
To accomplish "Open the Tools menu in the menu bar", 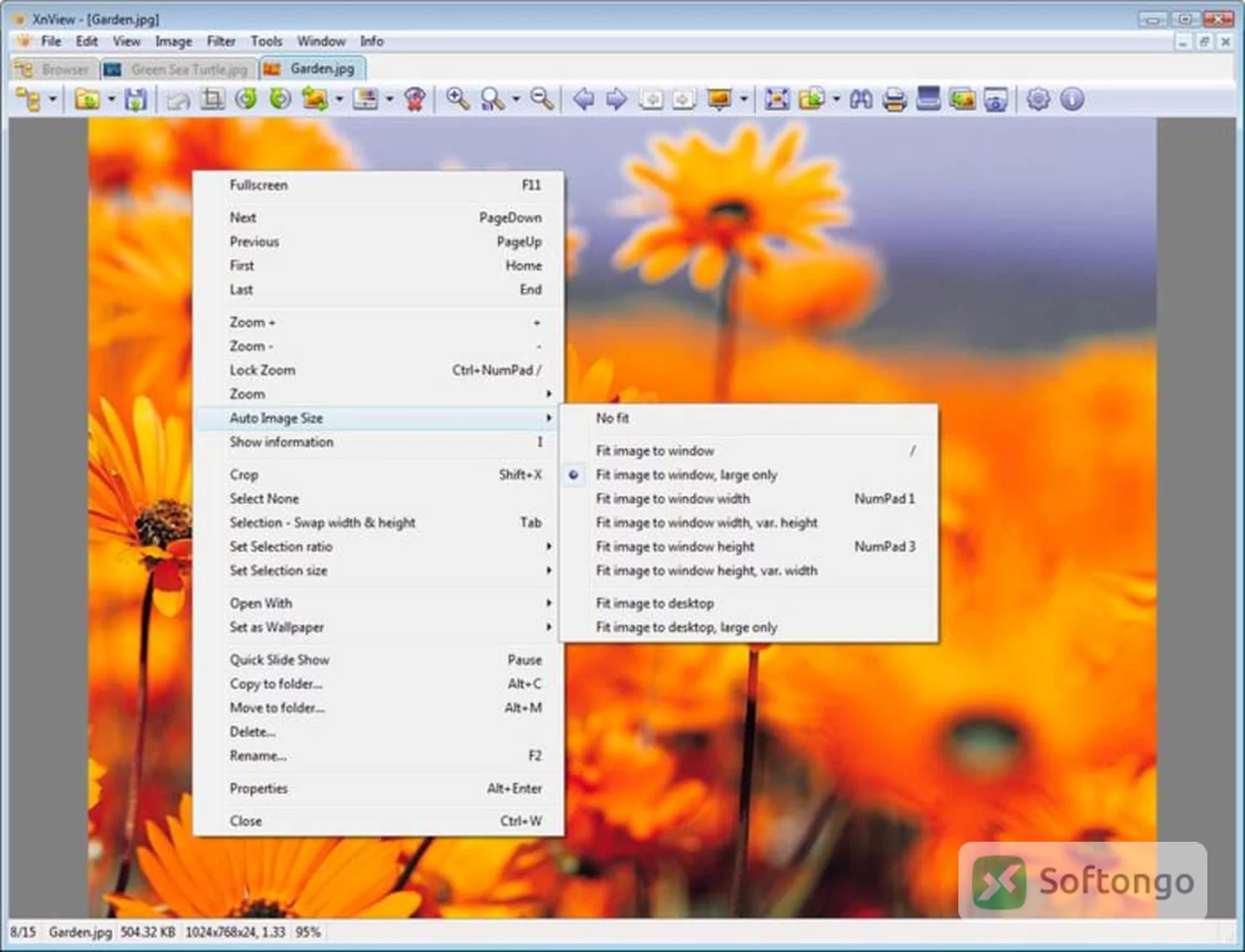I will [x=267, y=42].
